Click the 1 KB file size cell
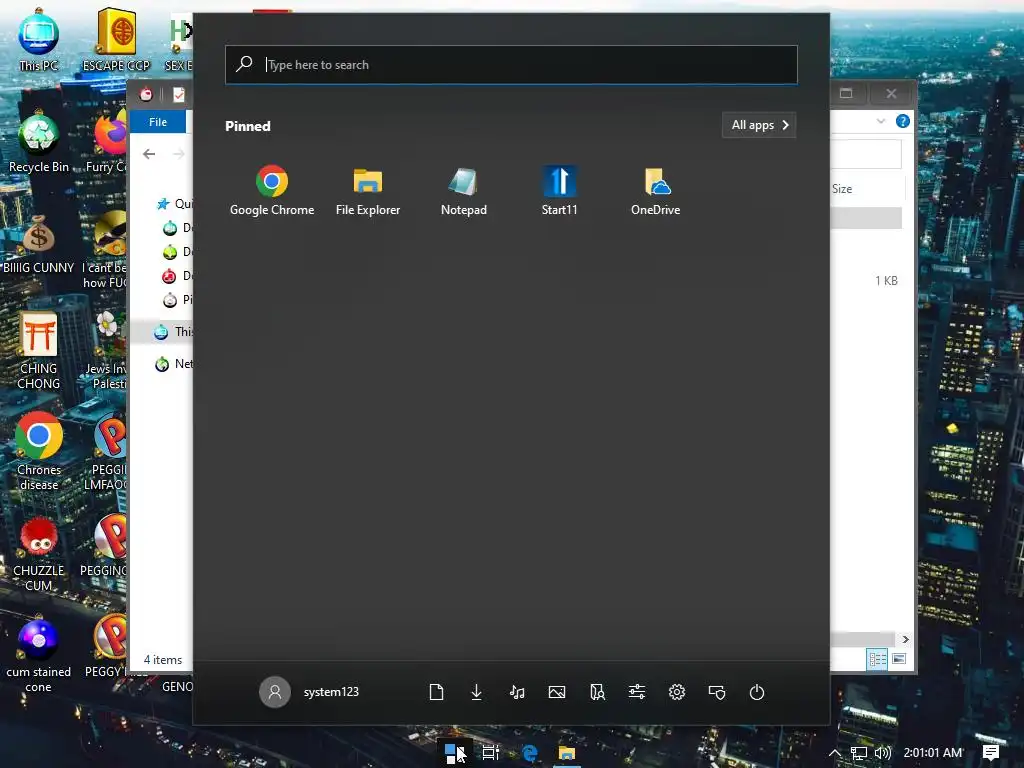This screenshot has width=1024, height=768. (886, 281)
